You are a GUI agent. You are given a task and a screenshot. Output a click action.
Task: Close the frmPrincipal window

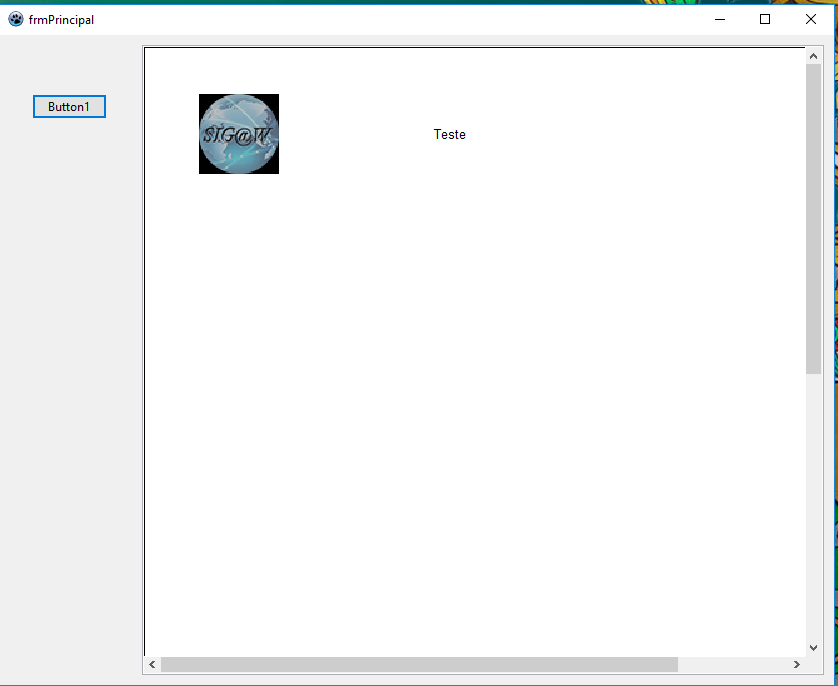coord(811,19)
